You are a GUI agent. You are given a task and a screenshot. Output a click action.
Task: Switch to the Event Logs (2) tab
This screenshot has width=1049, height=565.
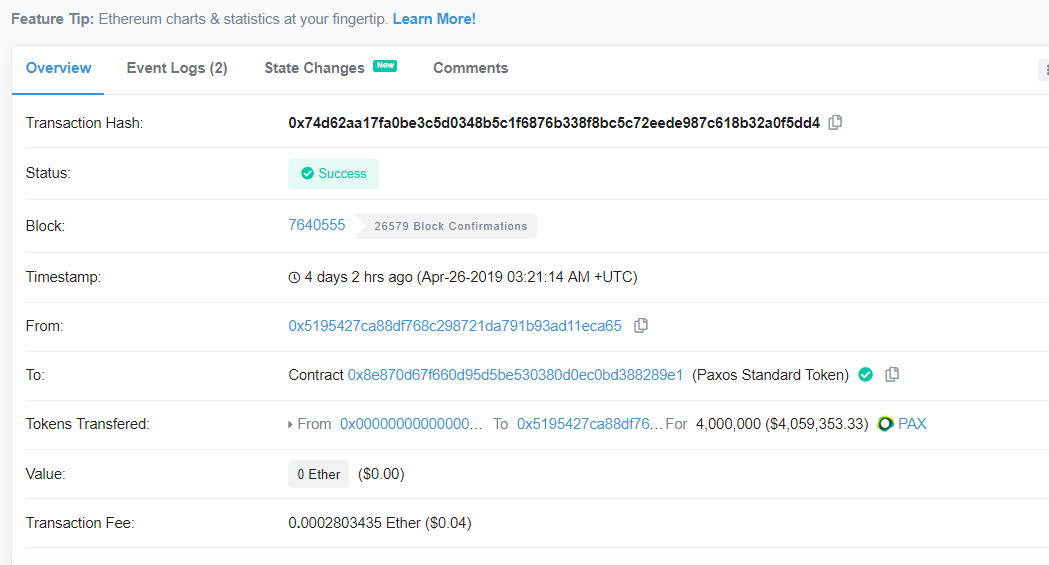(x=177, y=68)
